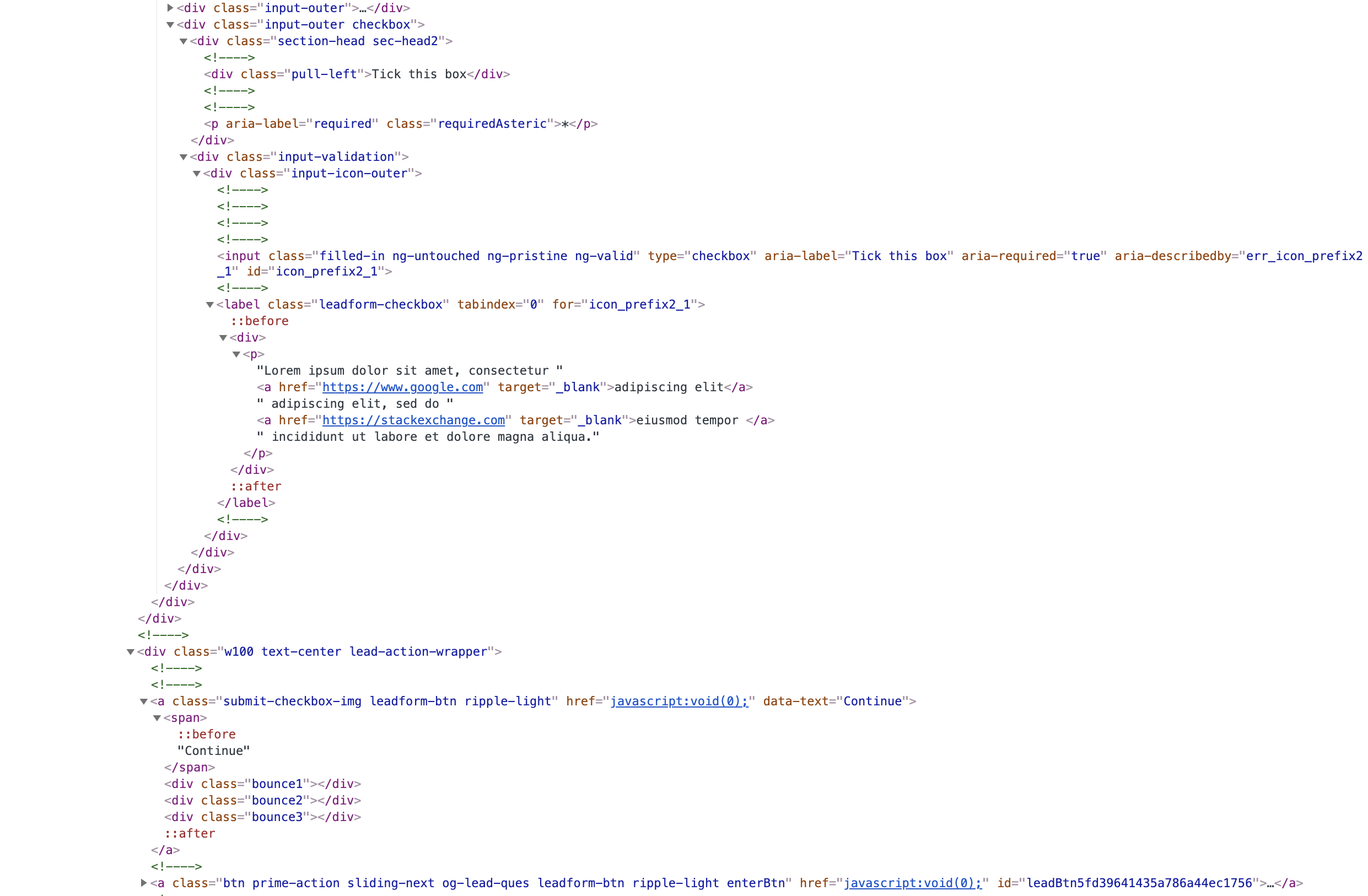Collapse the lead-action-wrapper div node
Image resolution: width=1368 pixels, height=896 pixels.
(x=131, y=652)
